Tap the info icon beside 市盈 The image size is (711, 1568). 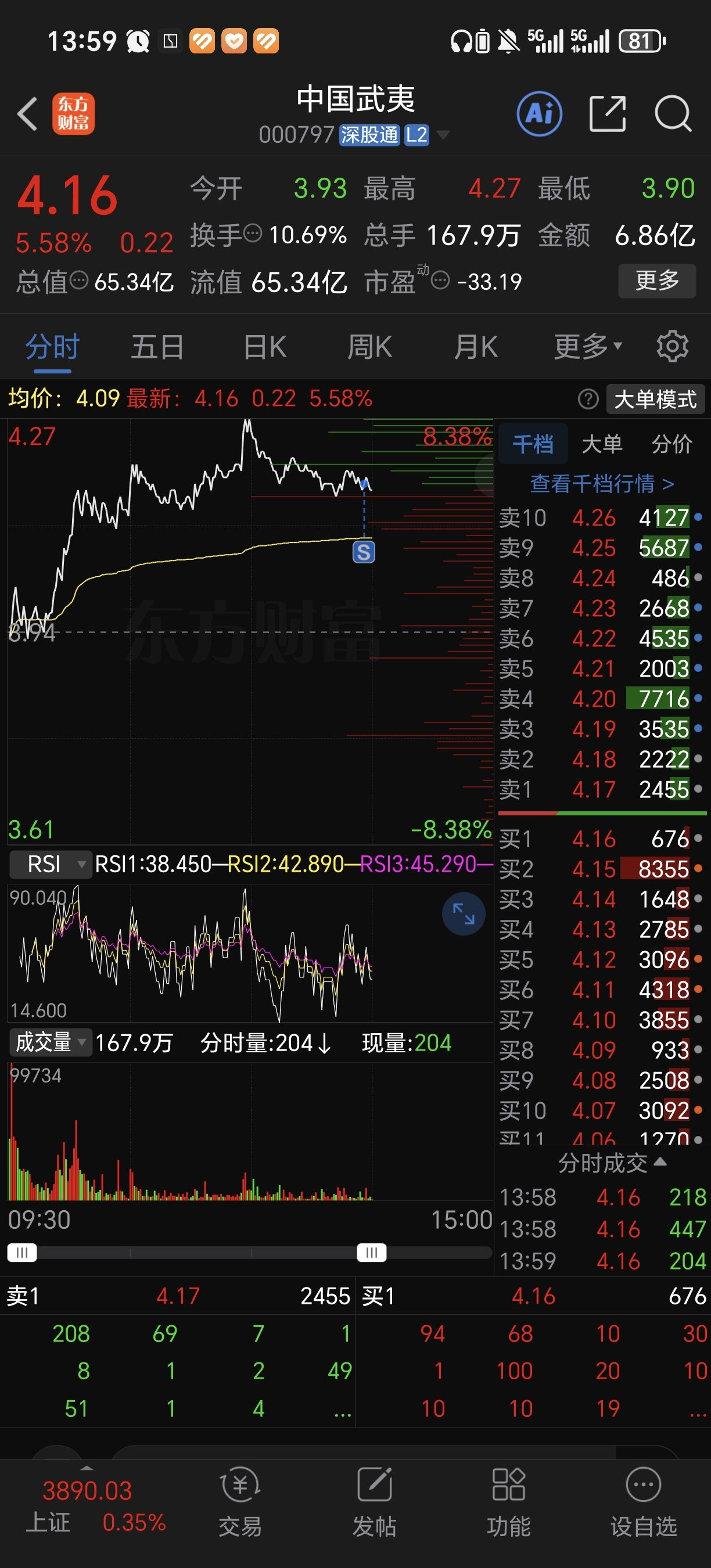[440, 280]
